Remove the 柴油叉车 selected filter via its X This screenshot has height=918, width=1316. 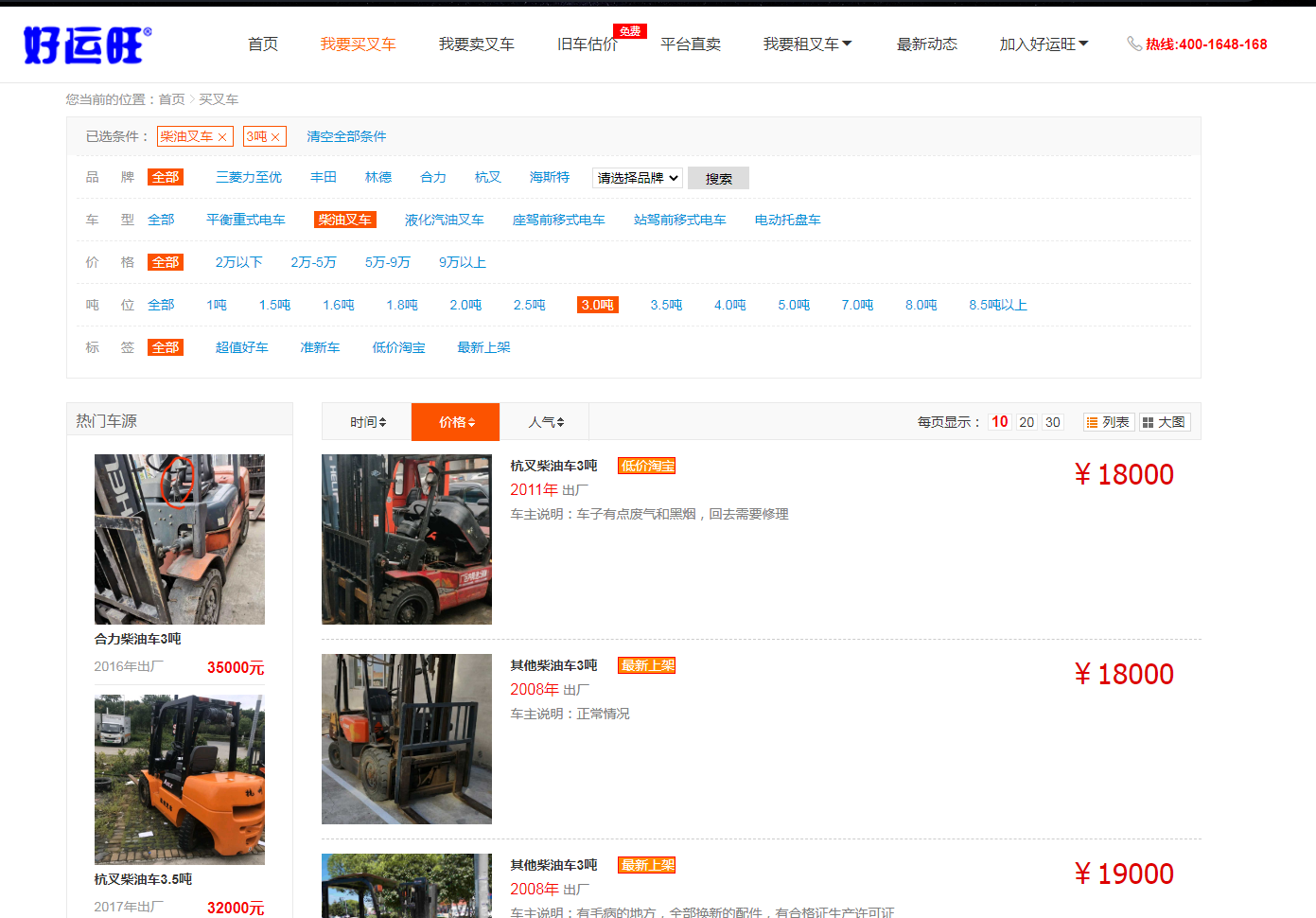[222, 137]
